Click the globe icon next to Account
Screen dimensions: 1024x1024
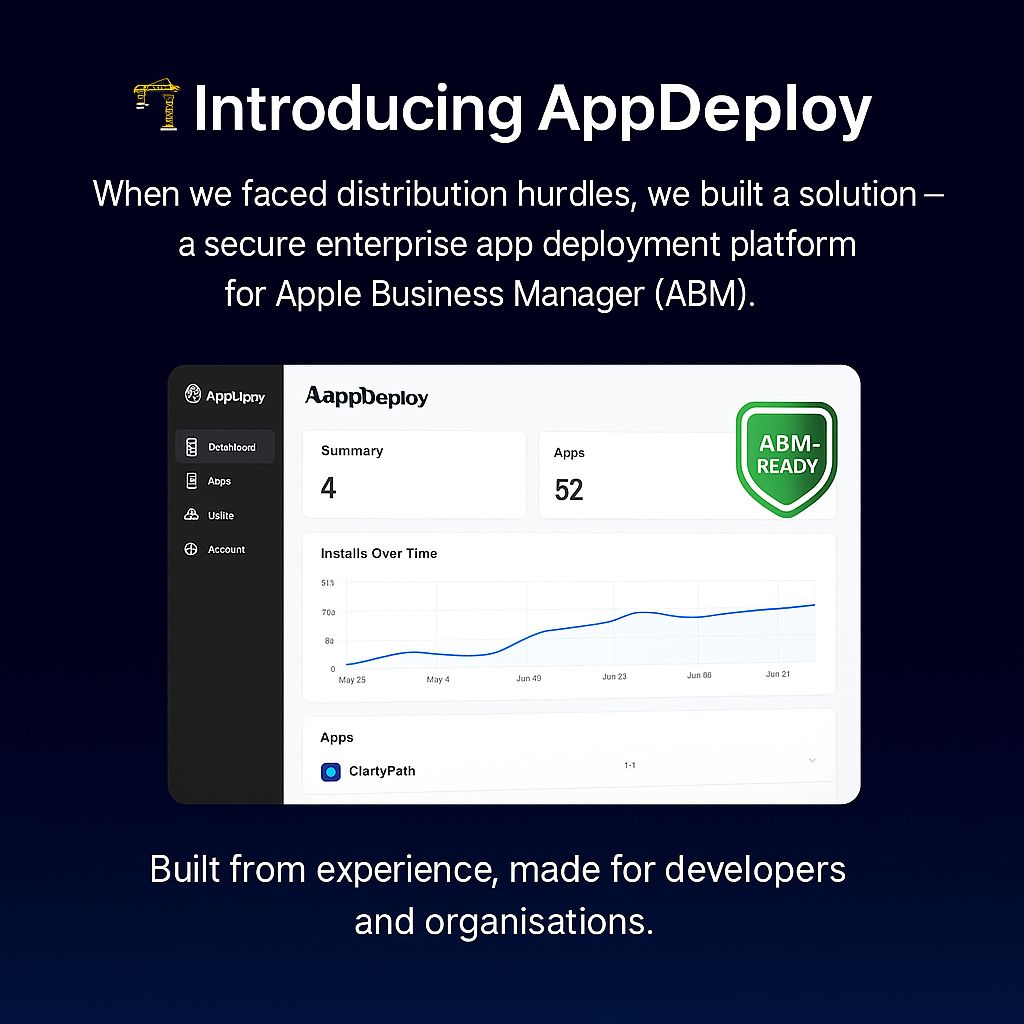pyautogui.click(x=191, y=549)
